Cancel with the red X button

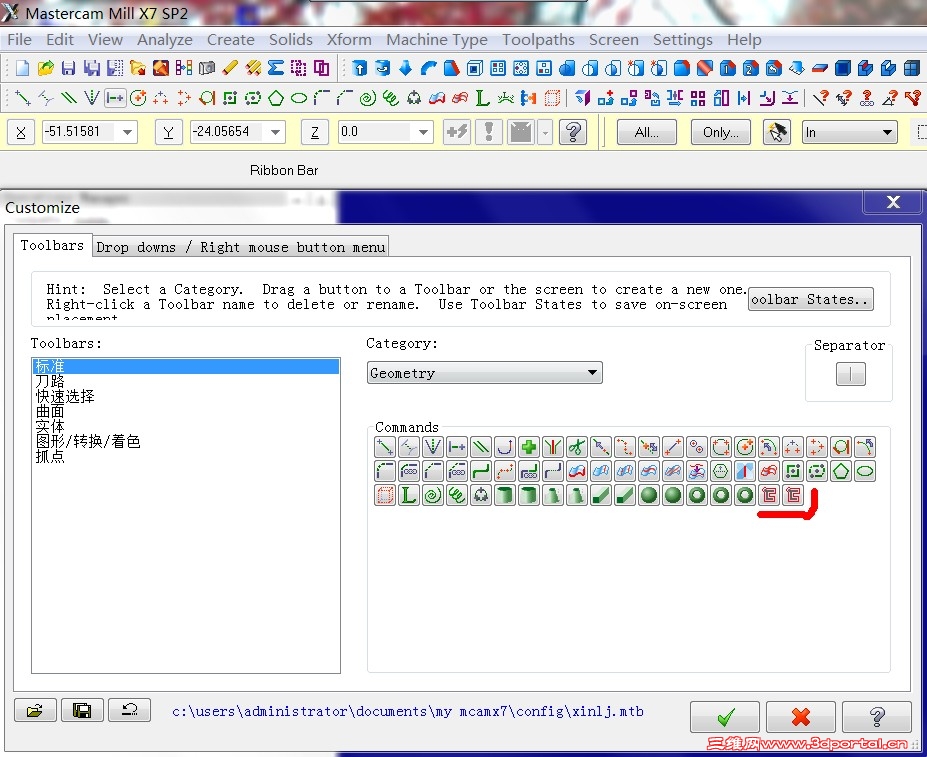(801, 717)
